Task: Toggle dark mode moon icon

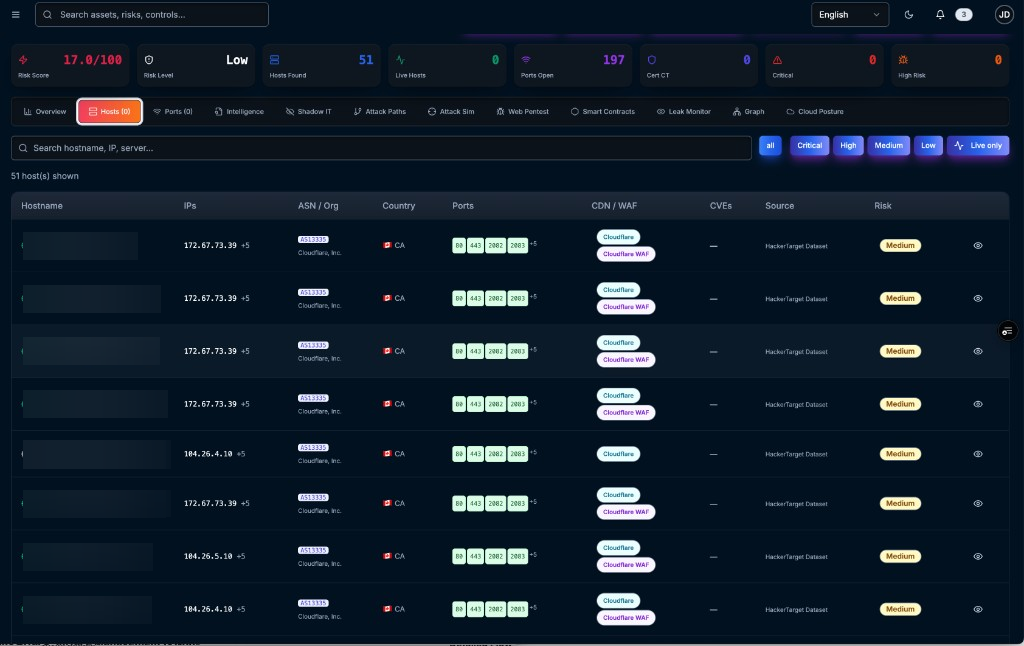Action: (908, 14)
